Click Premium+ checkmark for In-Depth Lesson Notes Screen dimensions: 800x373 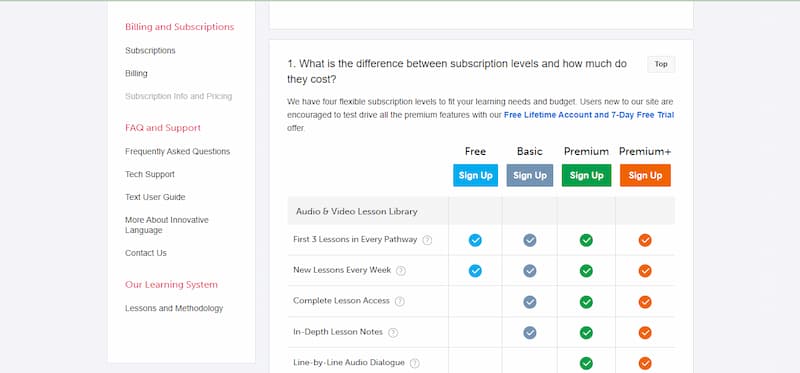pos(645,333)
